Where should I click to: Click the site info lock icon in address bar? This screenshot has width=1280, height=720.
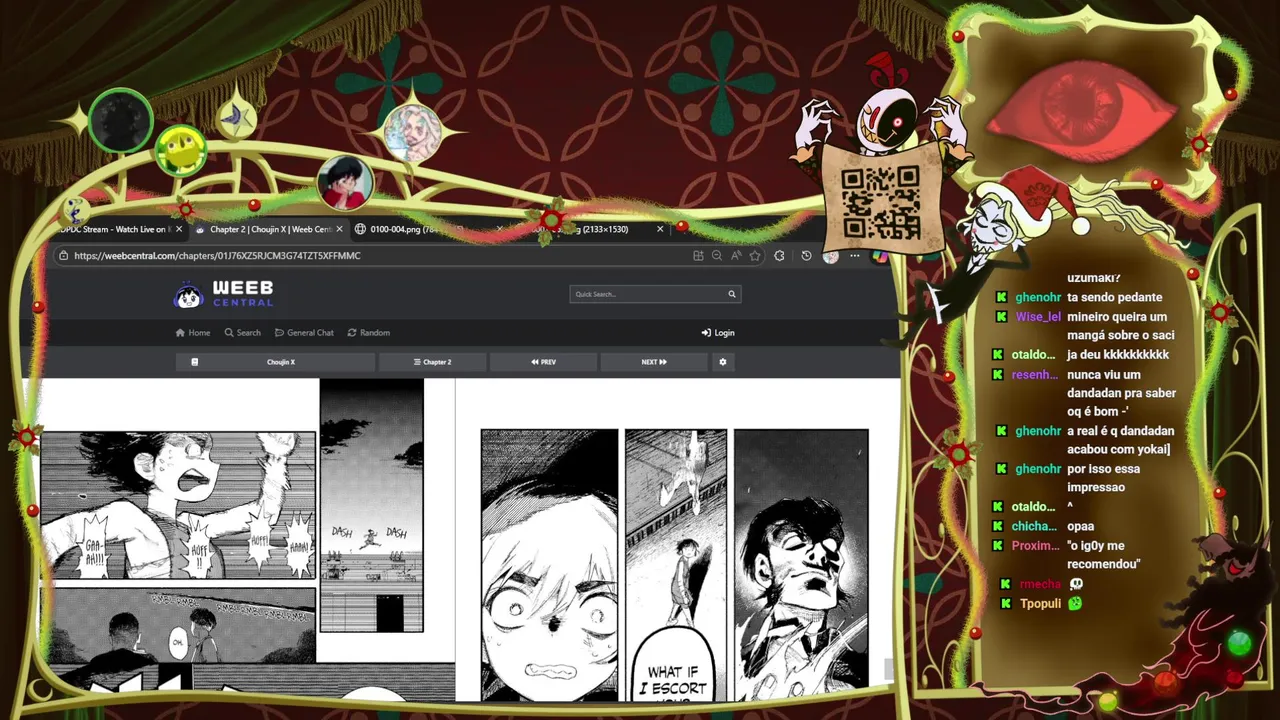(x=64, y=256)
